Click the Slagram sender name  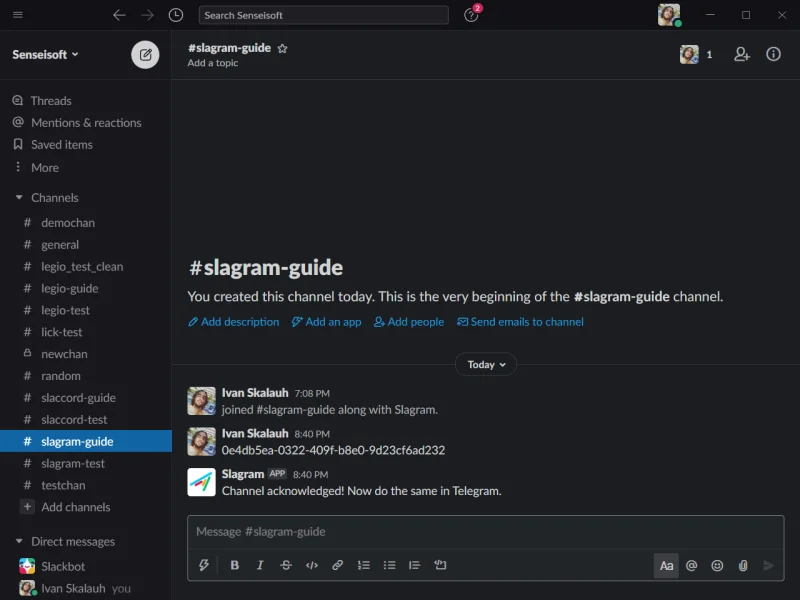243,474
